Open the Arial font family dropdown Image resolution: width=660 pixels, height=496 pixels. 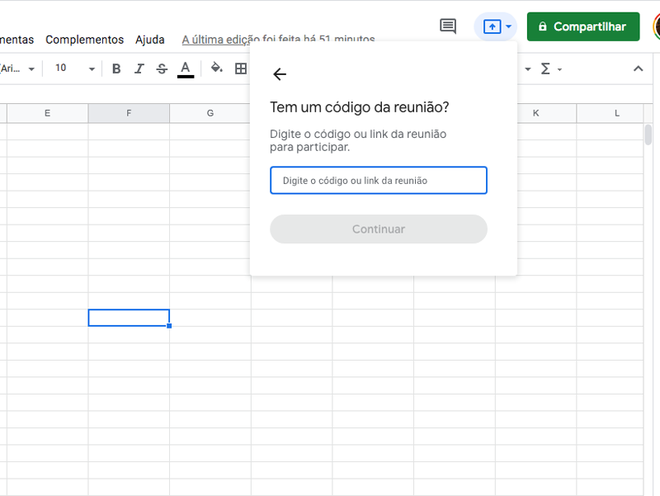coord(18,69)
